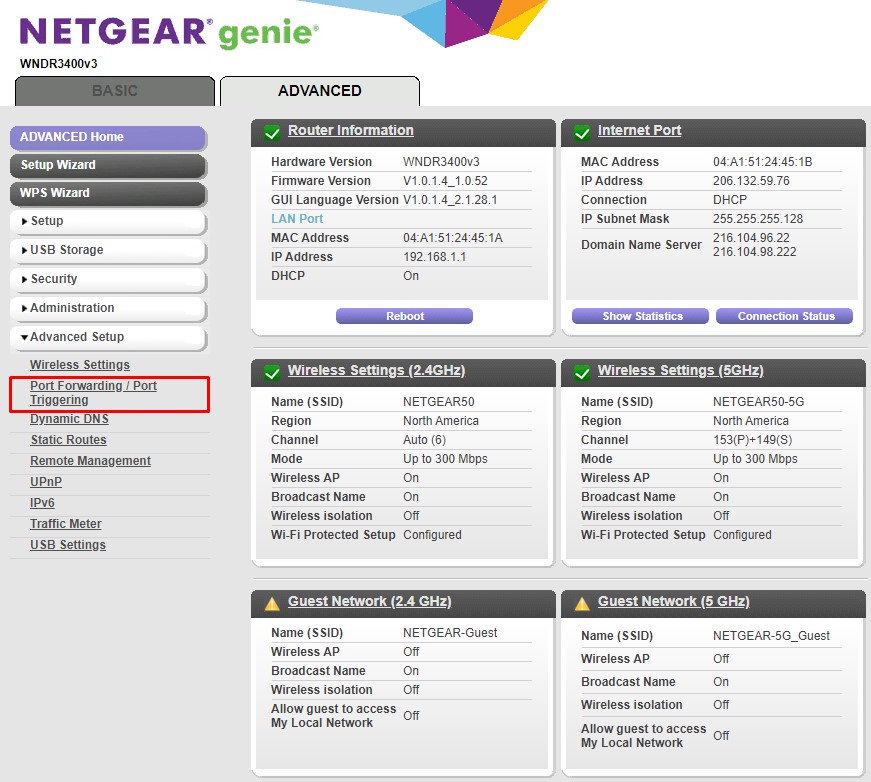Click the warning icon on Guest Network (5 GHz)
Viewport: 871px width, 782px height.
click(582, 604)
